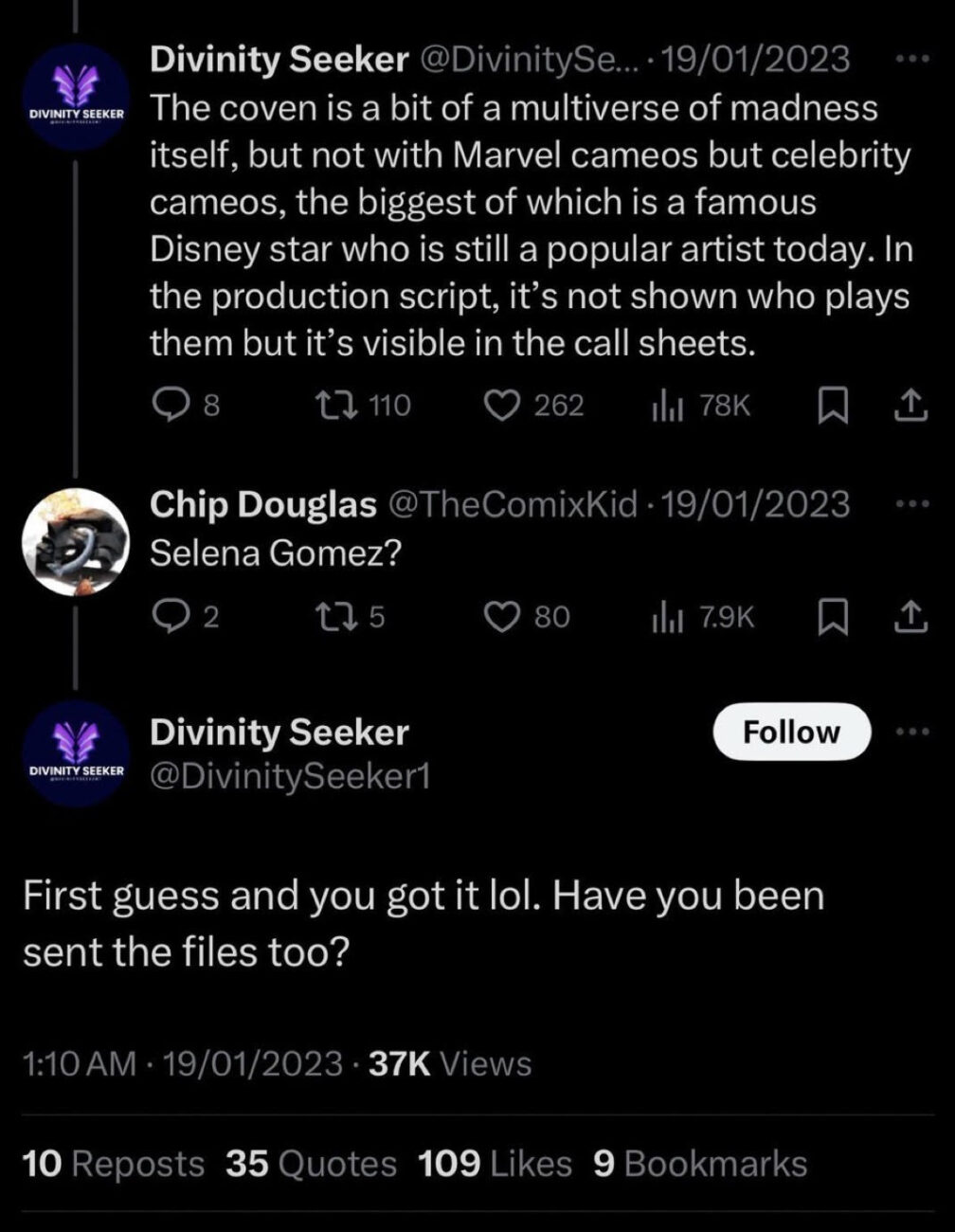View the 10 Reposts list
The width and height of the screenshot is (955, 1232).
click(x=113, y=1164)
